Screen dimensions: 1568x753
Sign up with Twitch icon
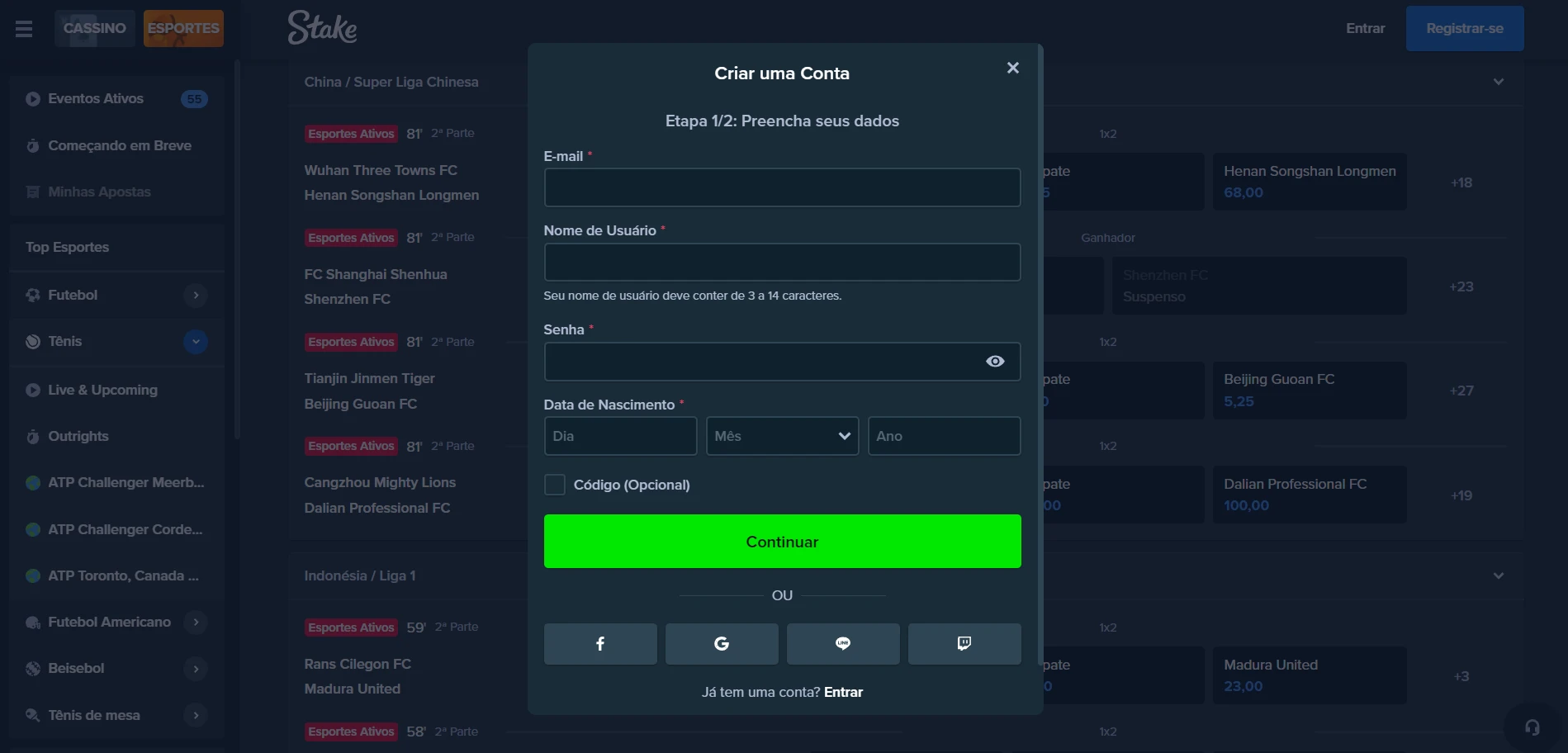(964, 644)
